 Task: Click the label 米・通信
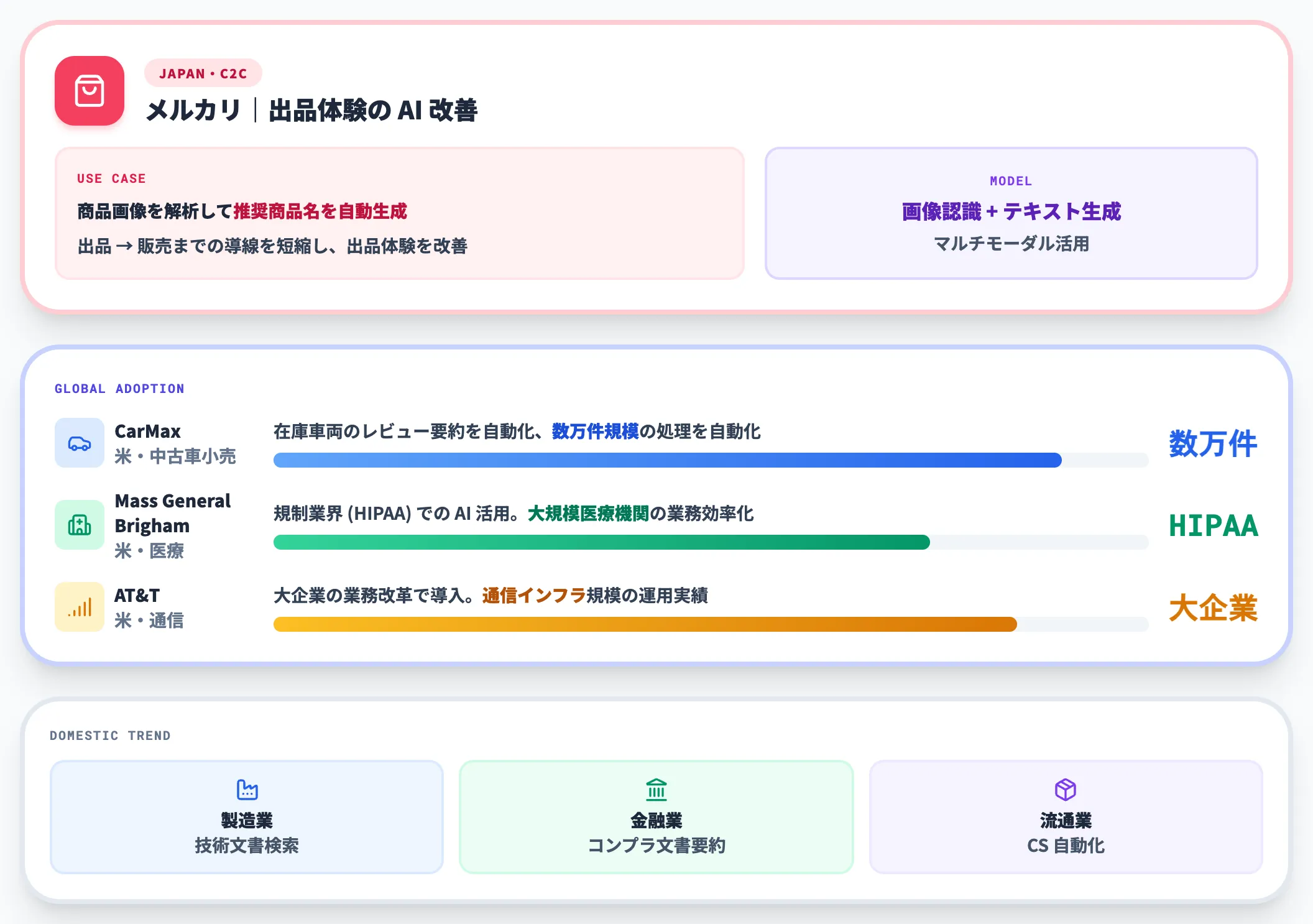149,621
